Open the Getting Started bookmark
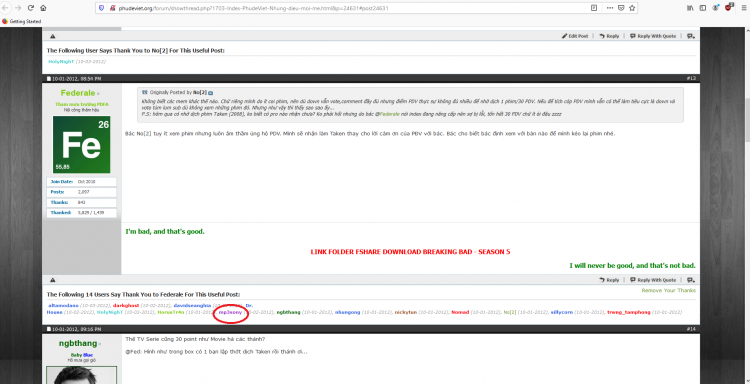This screenshot has width=750, height=384. coord(22,22)
